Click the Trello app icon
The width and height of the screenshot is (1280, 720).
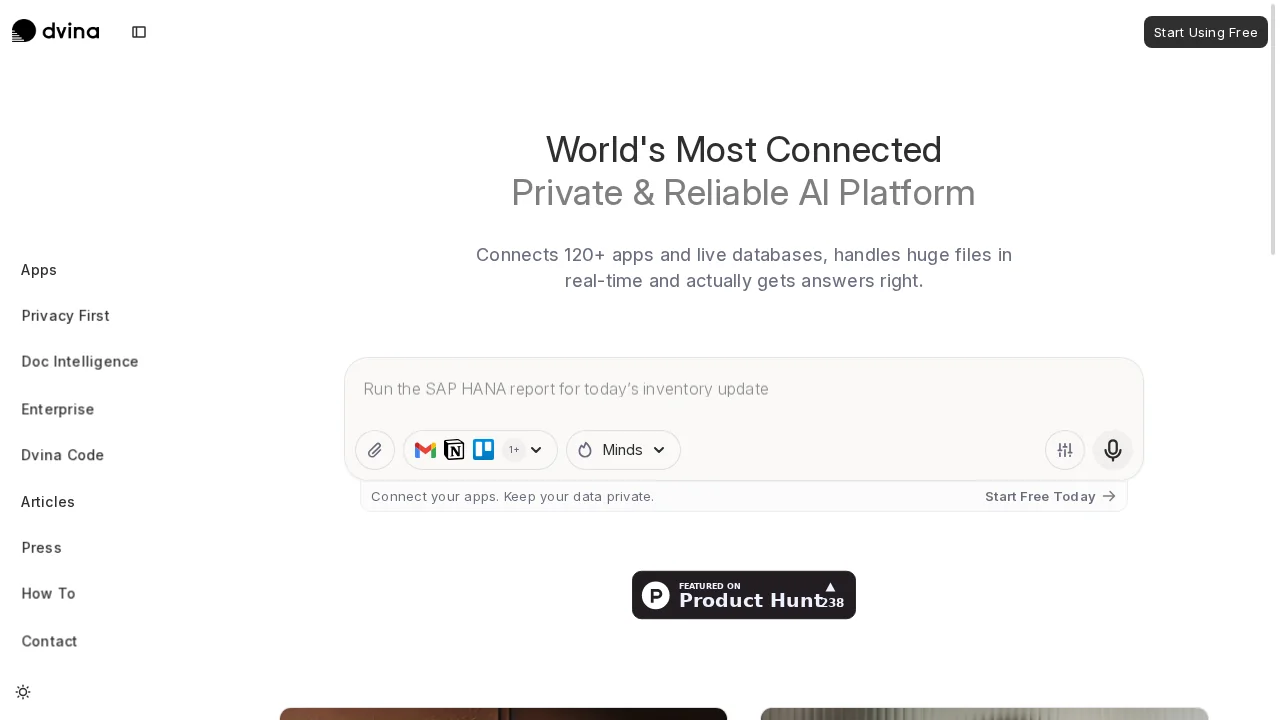pyautogui.click(x=483, y=450)
